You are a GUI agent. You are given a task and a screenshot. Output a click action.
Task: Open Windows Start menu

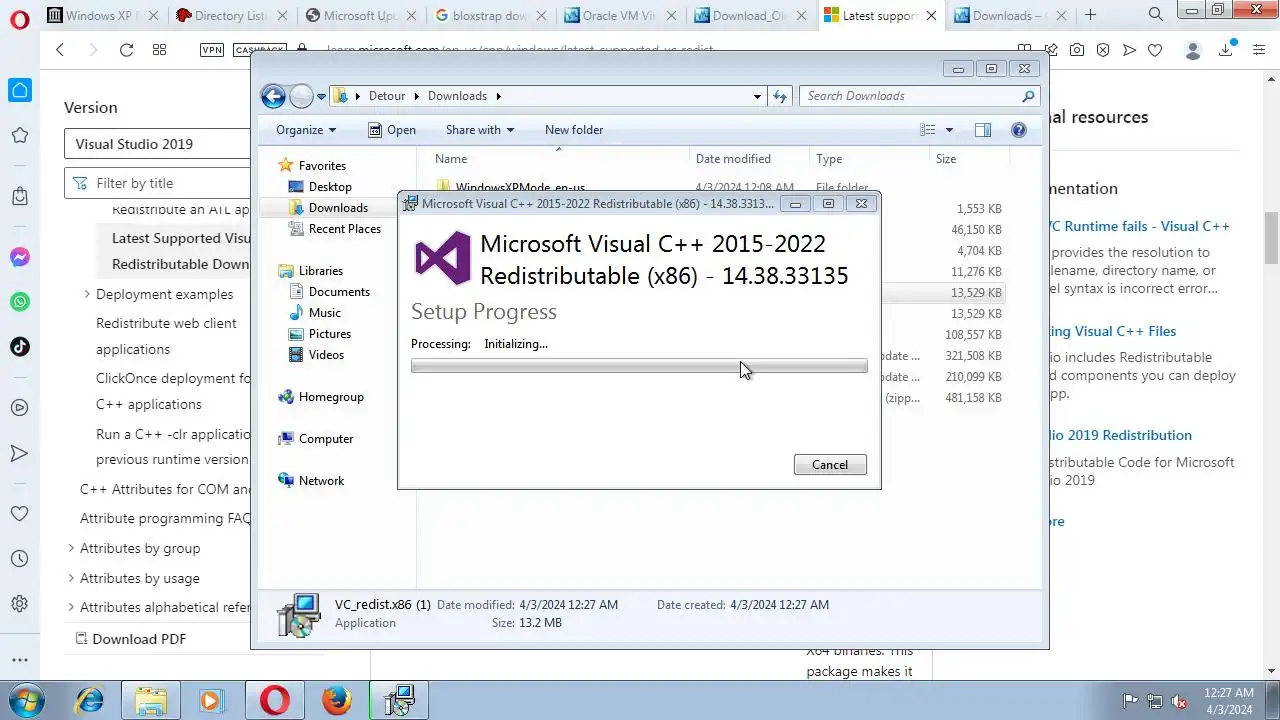(25, 699)
